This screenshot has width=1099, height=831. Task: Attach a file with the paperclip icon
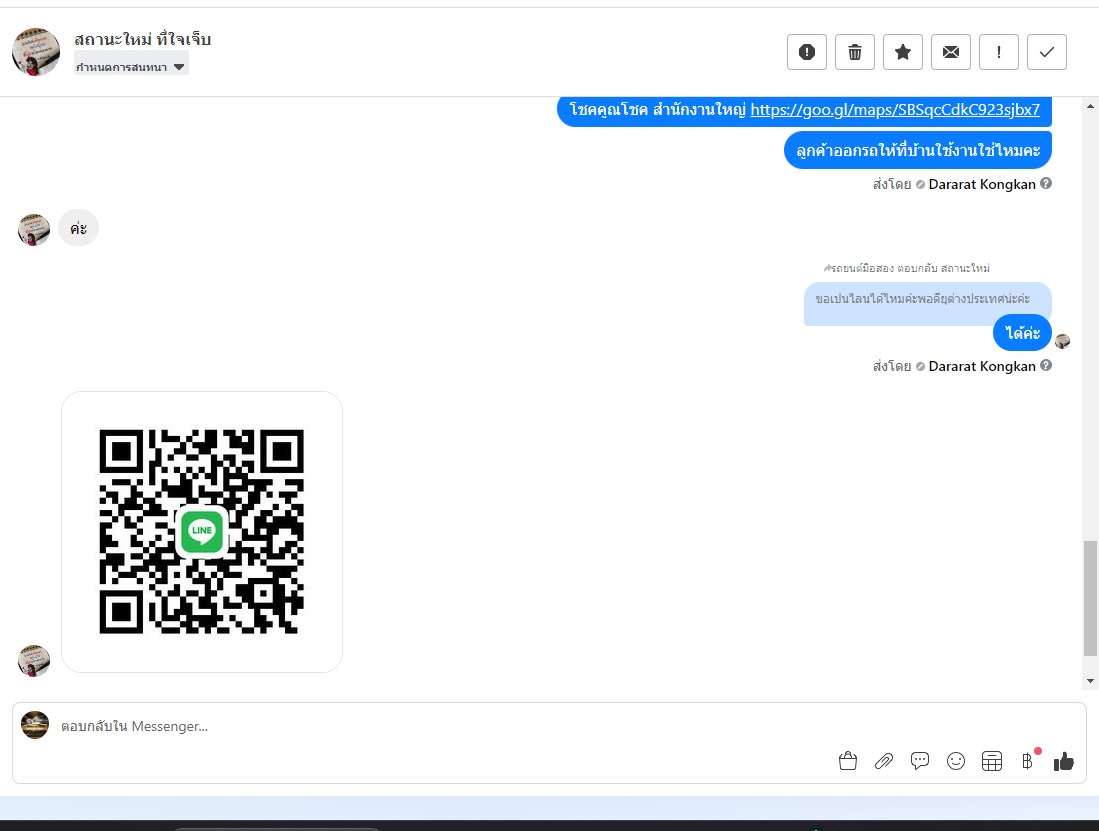884,761
